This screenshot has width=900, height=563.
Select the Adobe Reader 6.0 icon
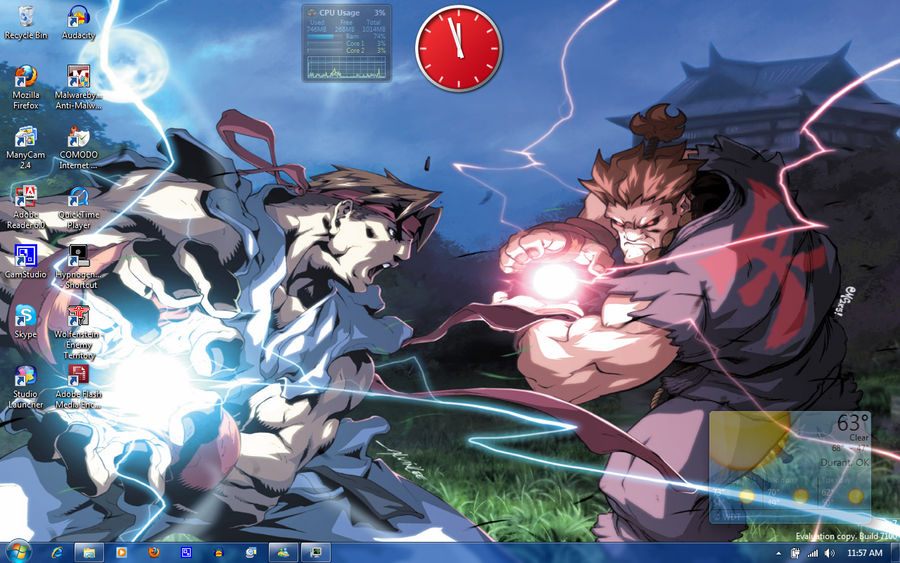26,207
